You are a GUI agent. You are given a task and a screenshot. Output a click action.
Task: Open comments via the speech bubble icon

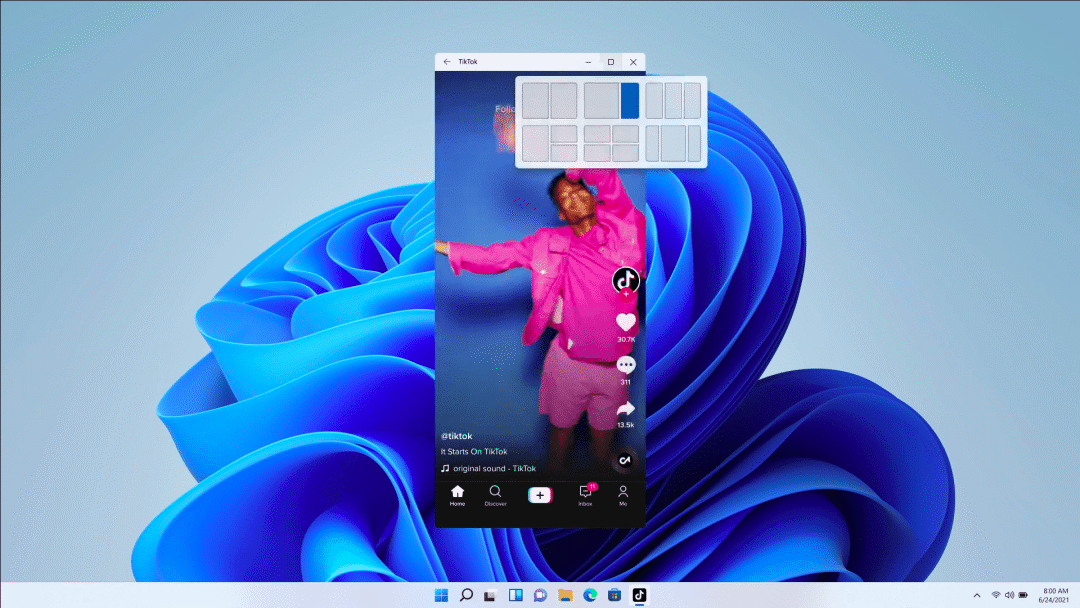(x=625, y=365)
